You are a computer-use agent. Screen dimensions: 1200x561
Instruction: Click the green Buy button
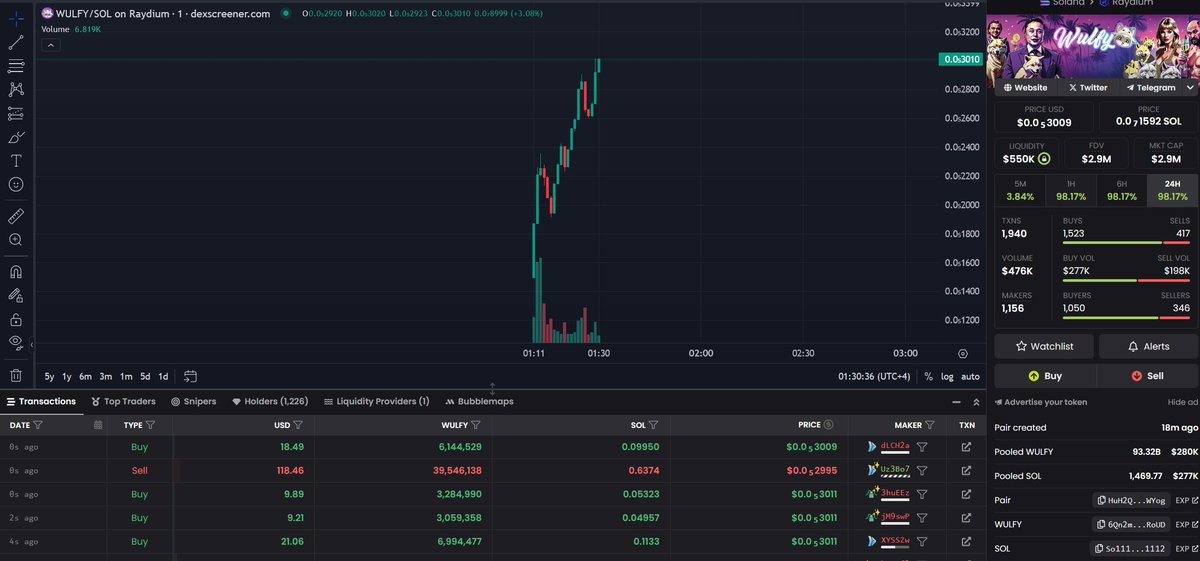tap(1044, 376)
